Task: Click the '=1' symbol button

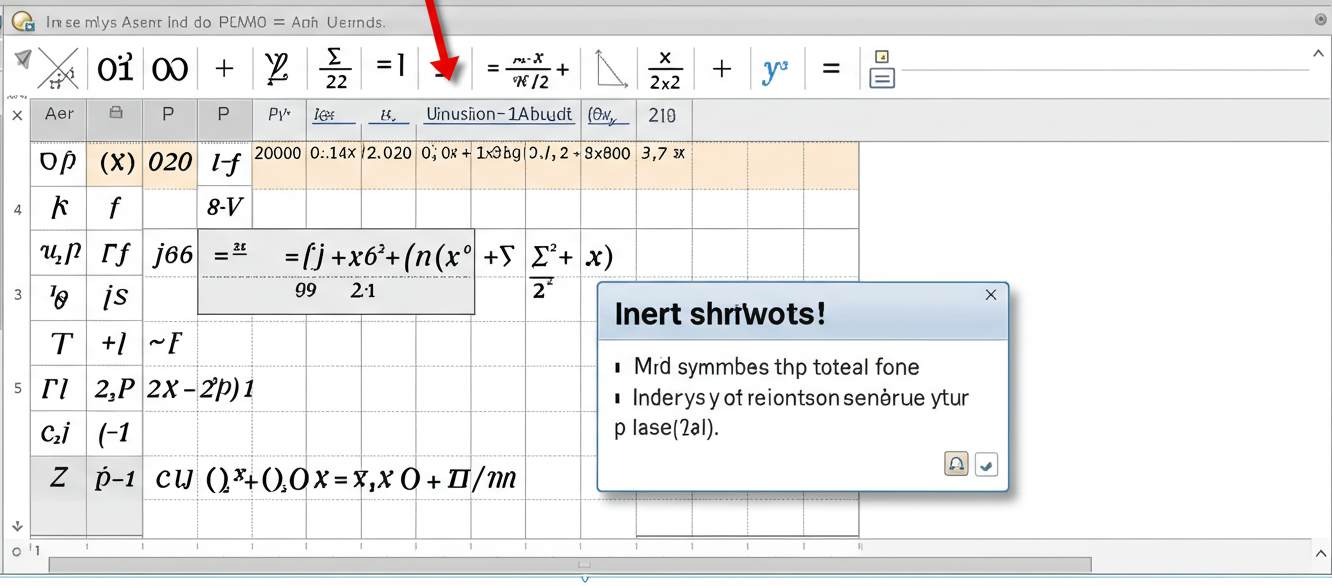Action: pyautogui.click(x=390, y=67)
